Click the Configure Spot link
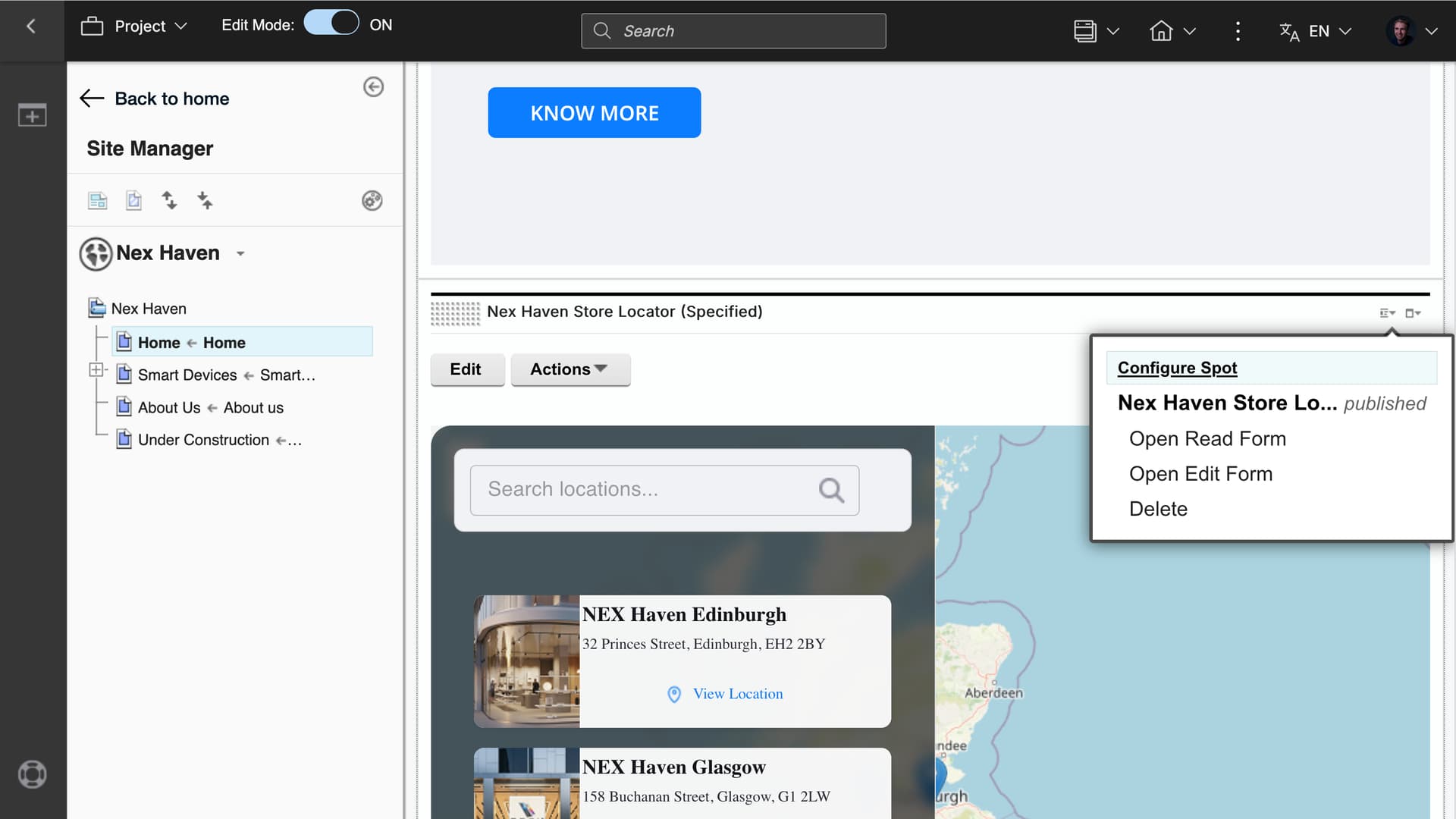The image size is (1456, 819). 1177,368
